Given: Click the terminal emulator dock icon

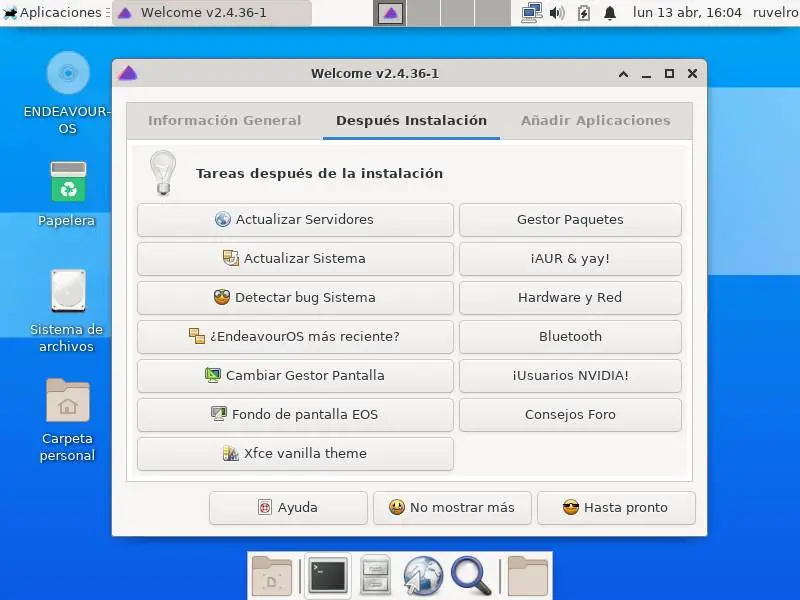Looking at the screenshot, I should (328, 576).
